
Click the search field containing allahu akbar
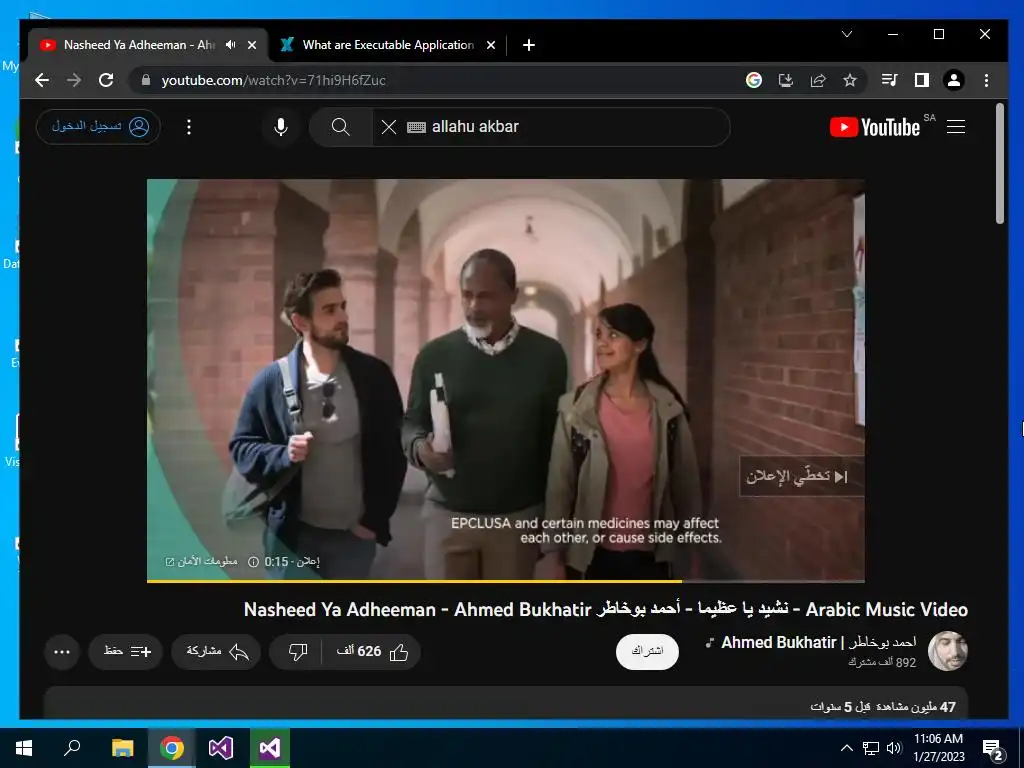(x=551, y=127)
